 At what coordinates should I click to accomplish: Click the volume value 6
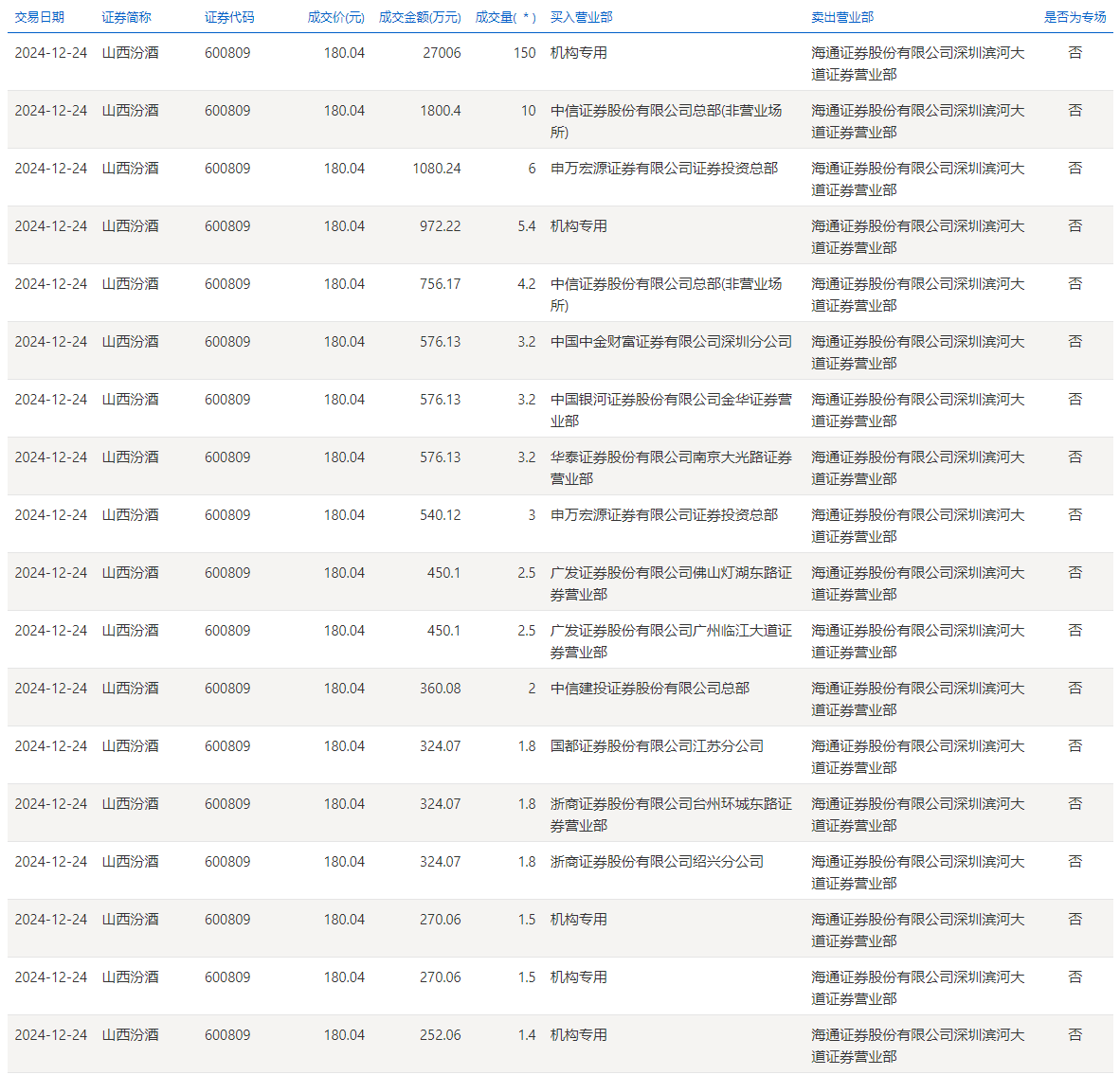pyautogui.click(x=532, y=169)
